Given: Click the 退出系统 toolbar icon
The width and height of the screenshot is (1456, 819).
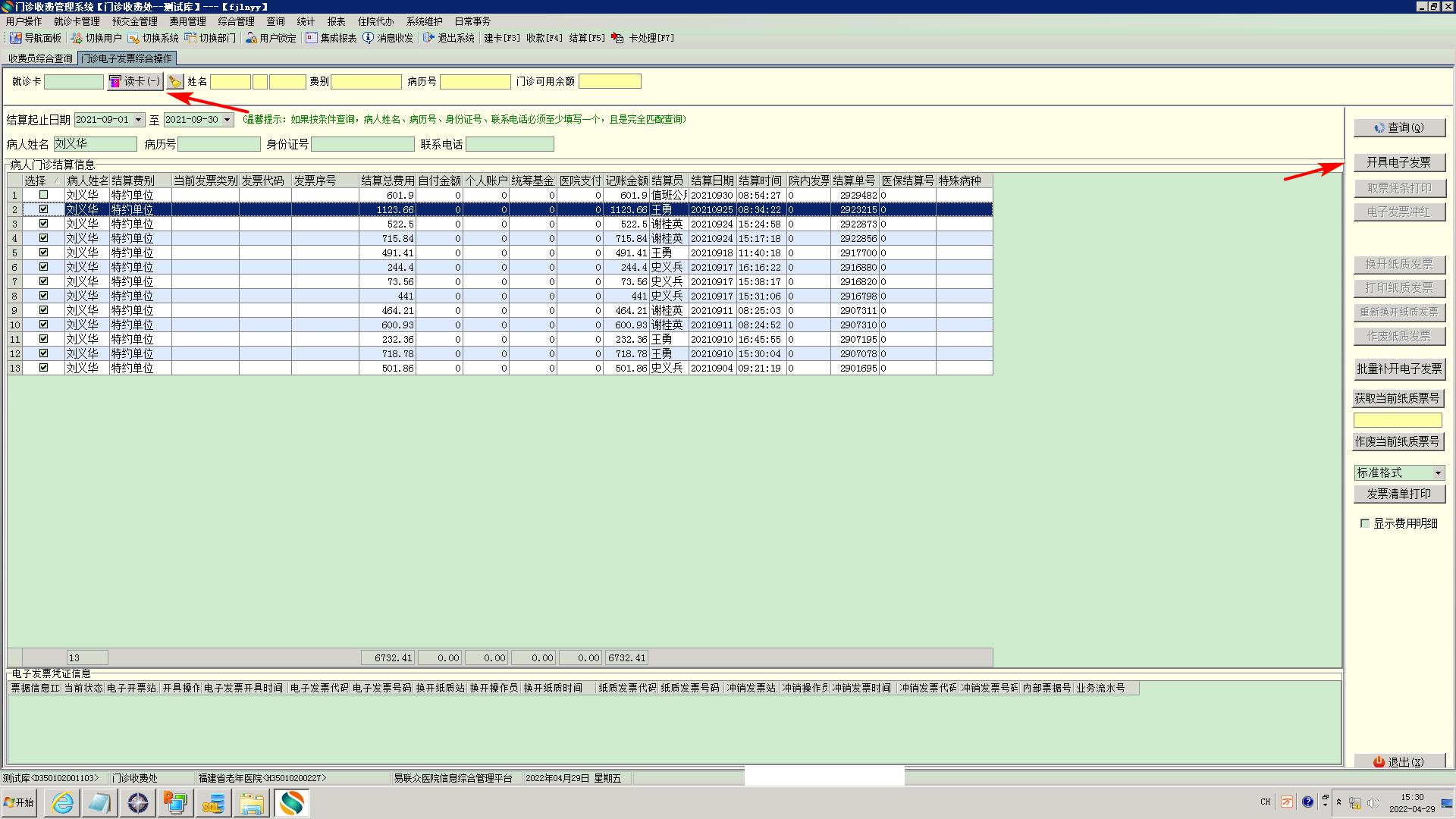Looking at the screenshot, I should pos(429,38).
